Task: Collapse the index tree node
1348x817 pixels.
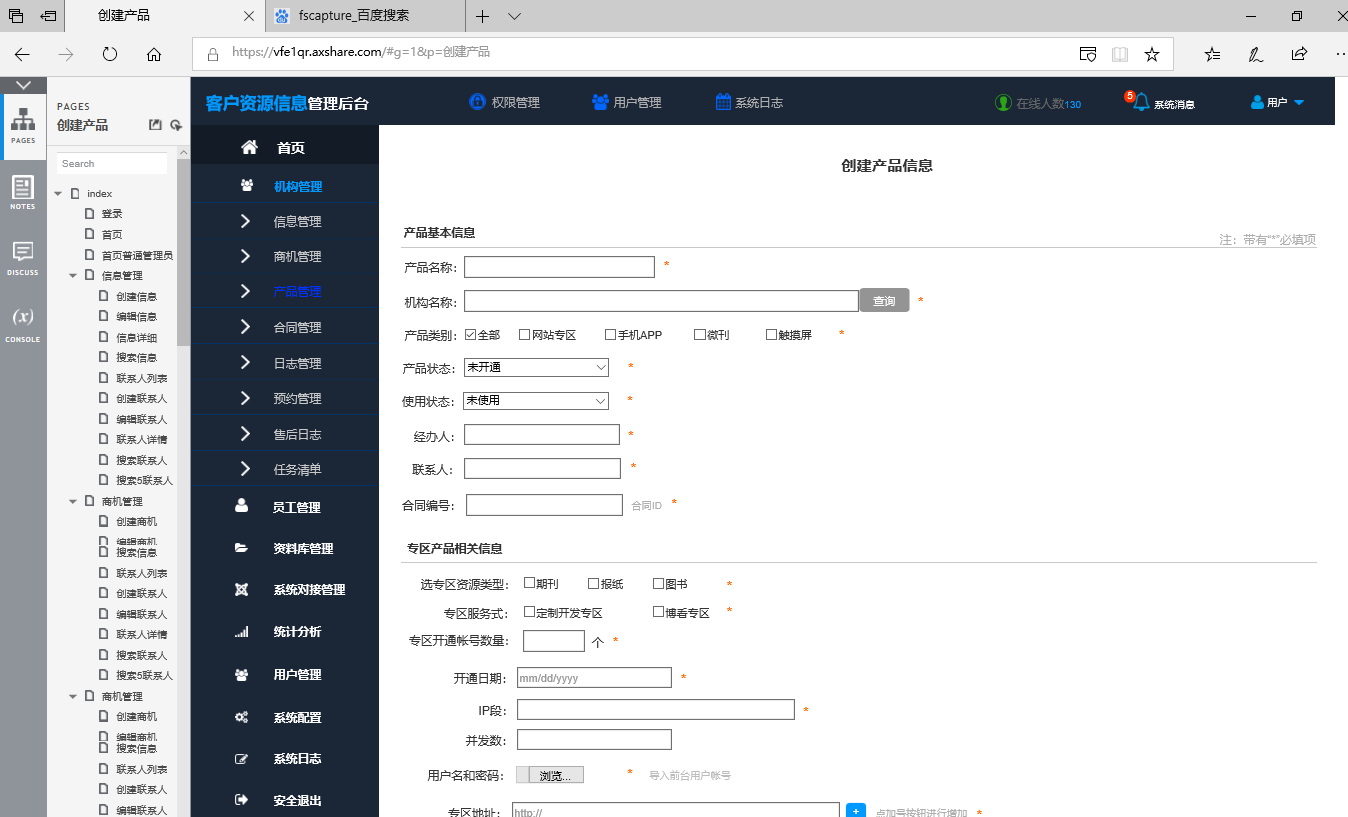Action: click(x=59, y=193)
